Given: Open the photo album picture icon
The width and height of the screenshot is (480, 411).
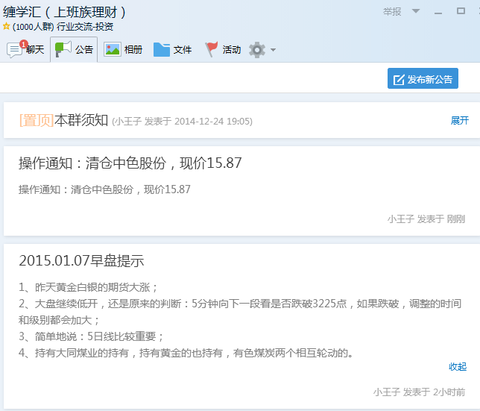Looking at the screenshot, I should (112, 50).
